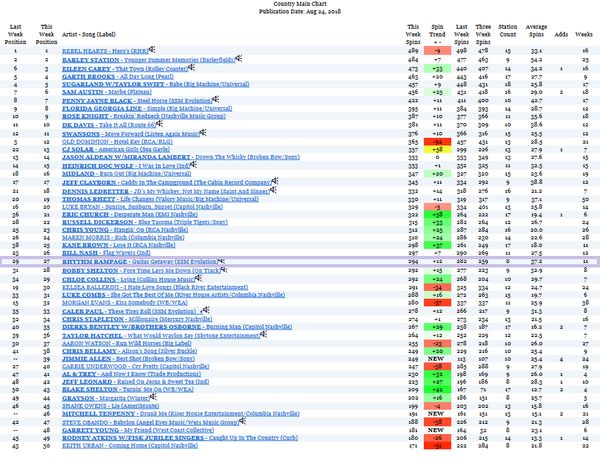
Task: Click the 'Artist - Song (Label)' column header
Action: click(89, 34)
